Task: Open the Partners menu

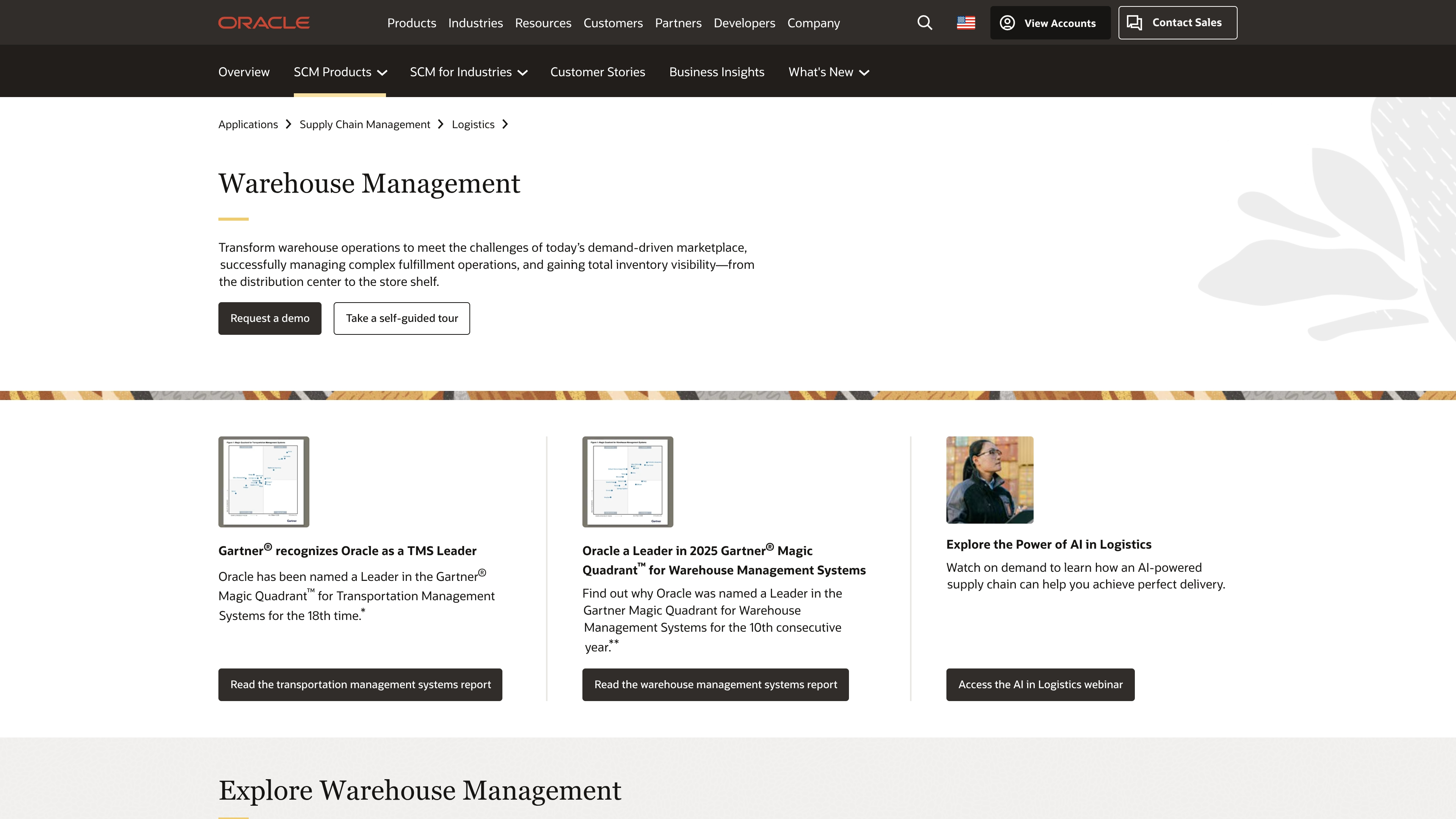Action: 678,23
